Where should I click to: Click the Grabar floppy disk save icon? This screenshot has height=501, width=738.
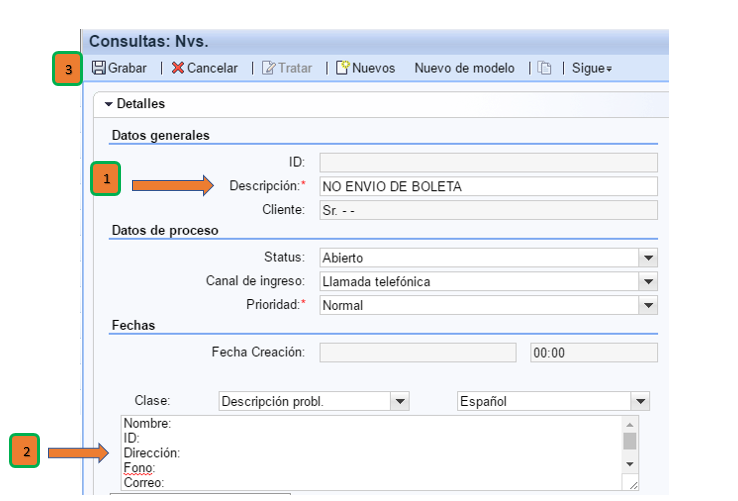[98, 68]
